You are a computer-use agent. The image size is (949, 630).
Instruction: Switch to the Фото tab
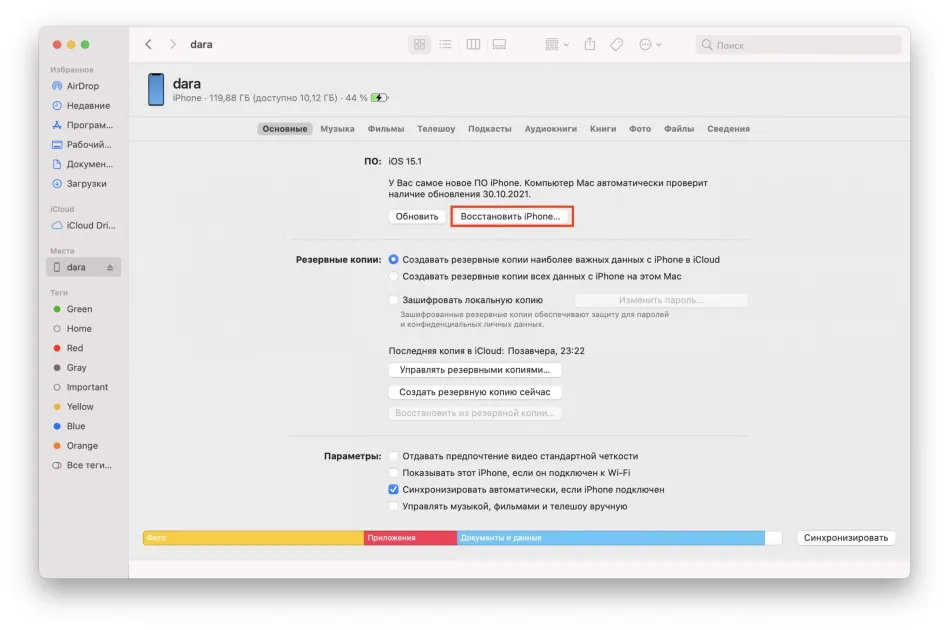[x=640, y=128]
